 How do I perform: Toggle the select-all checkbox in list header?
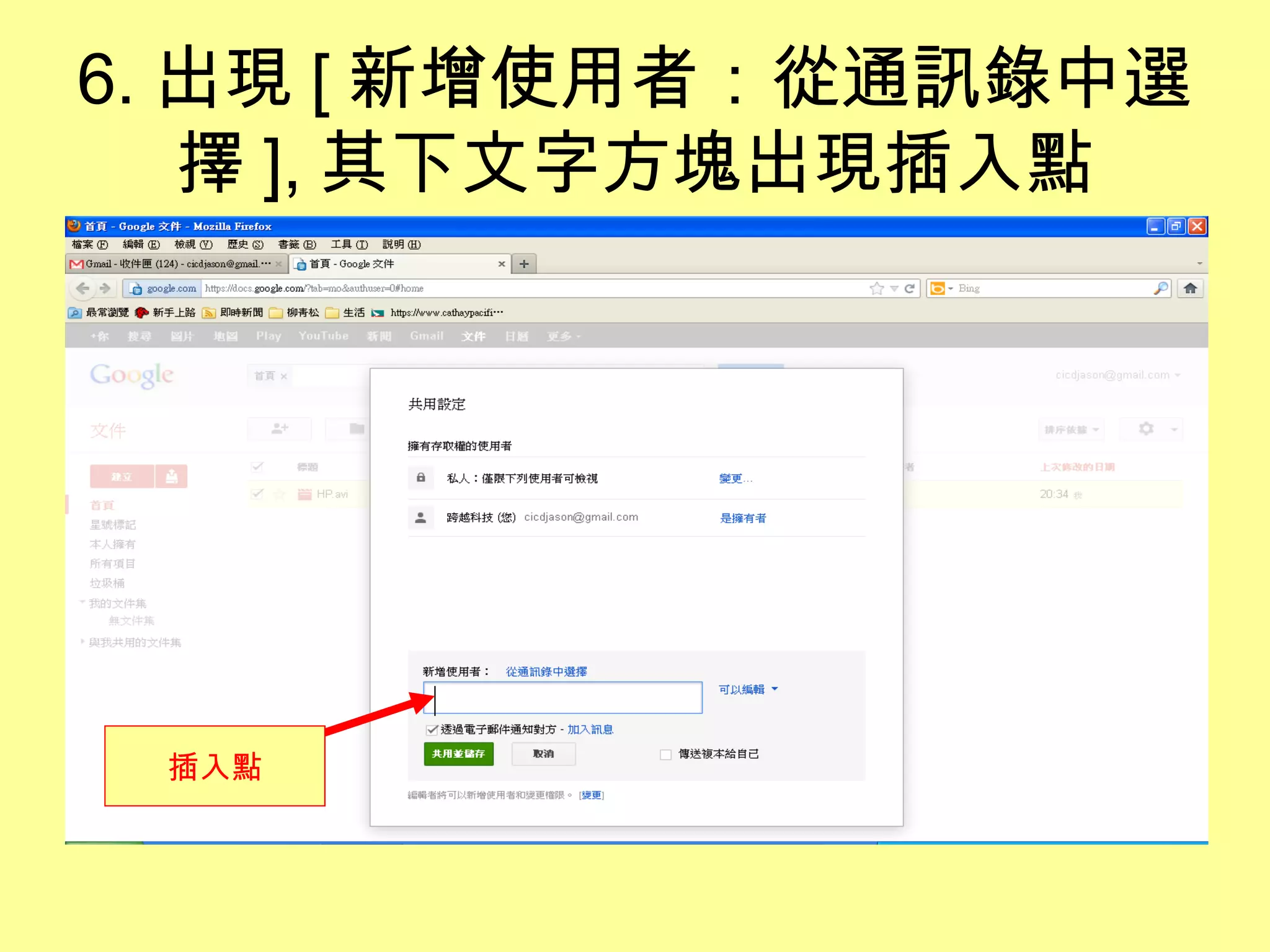point(257,467)
